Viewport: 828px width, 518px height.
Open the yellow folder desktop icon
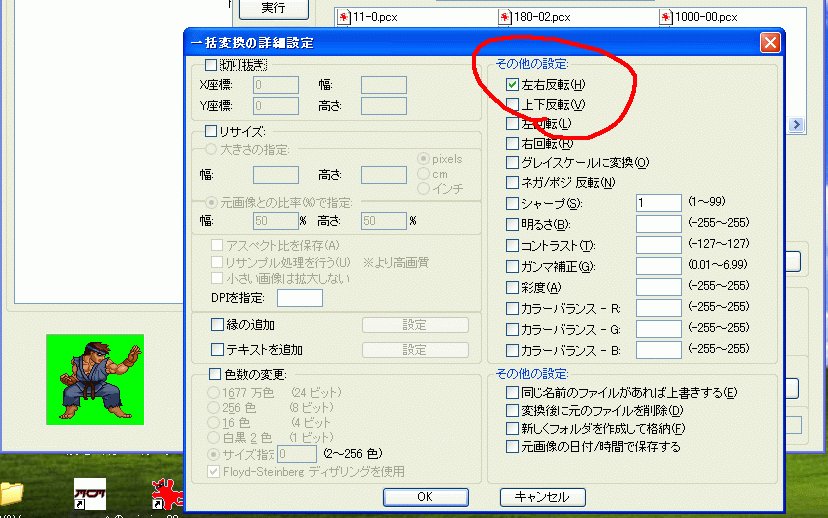coord(10,494)
